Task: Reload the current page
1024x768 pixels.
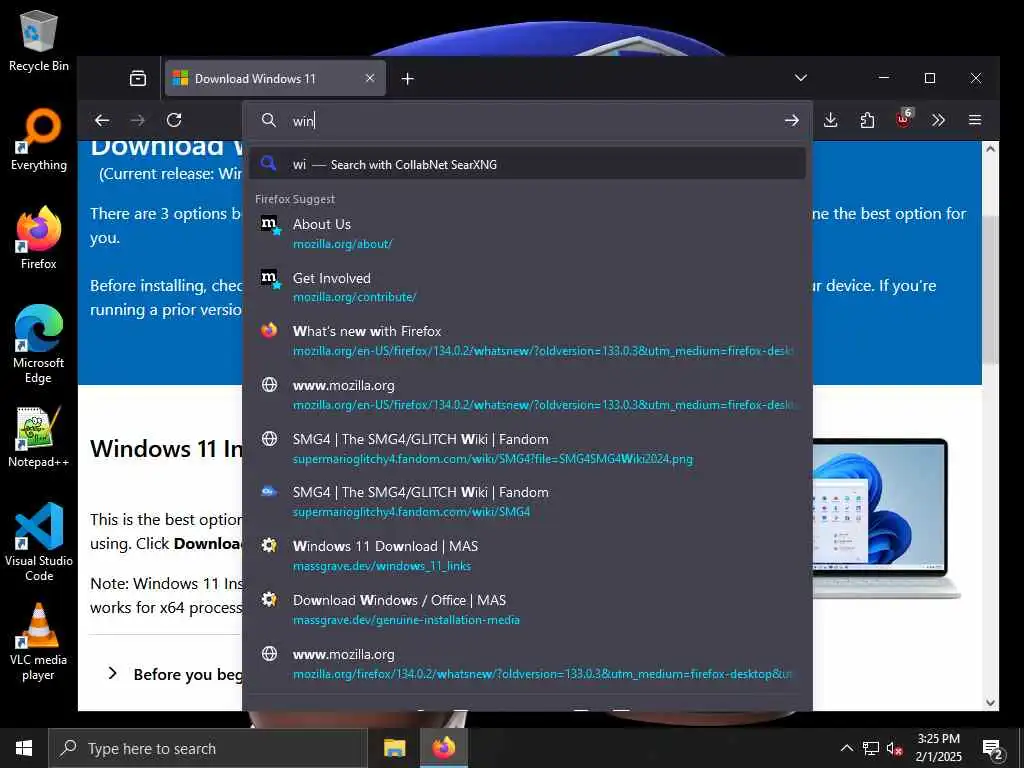Action: tap(174, 120)
